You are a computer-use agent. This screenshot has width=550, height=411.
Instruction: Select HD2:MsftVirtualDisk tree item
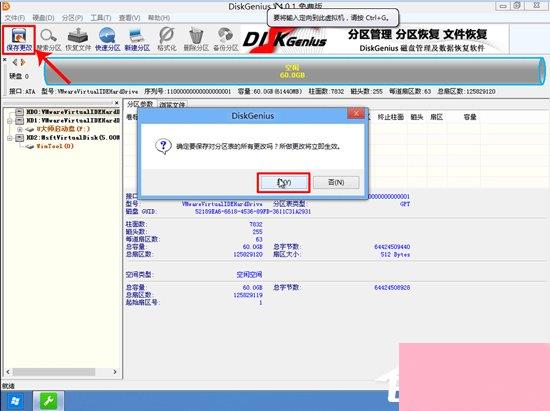click(x=73, y=138)
